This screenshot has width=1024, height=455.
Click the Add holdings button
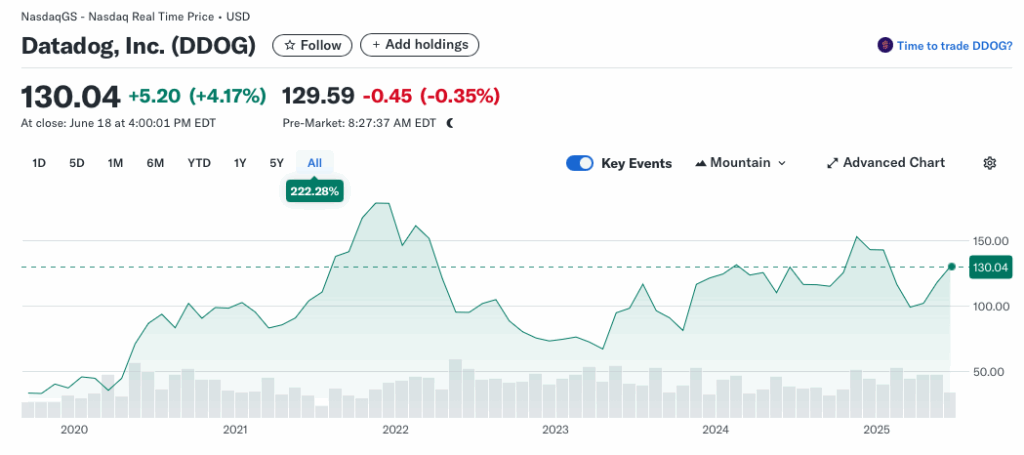tap(420, 45)
